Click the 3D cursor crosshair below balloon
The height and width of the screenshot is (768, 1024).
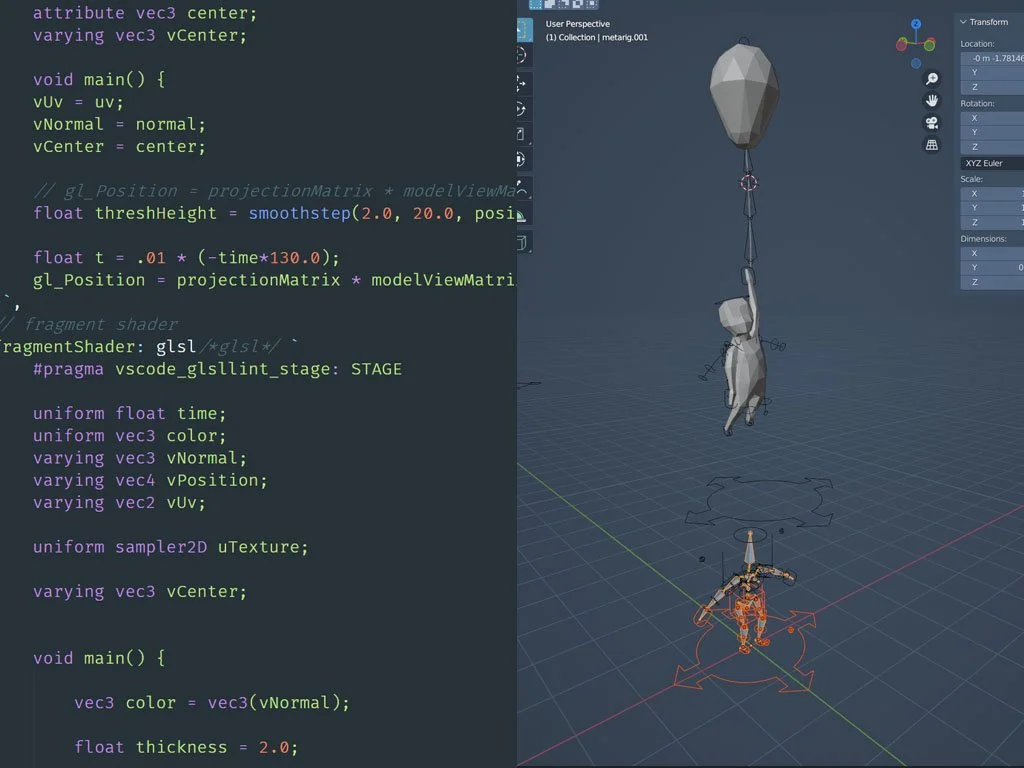[749, 183]
